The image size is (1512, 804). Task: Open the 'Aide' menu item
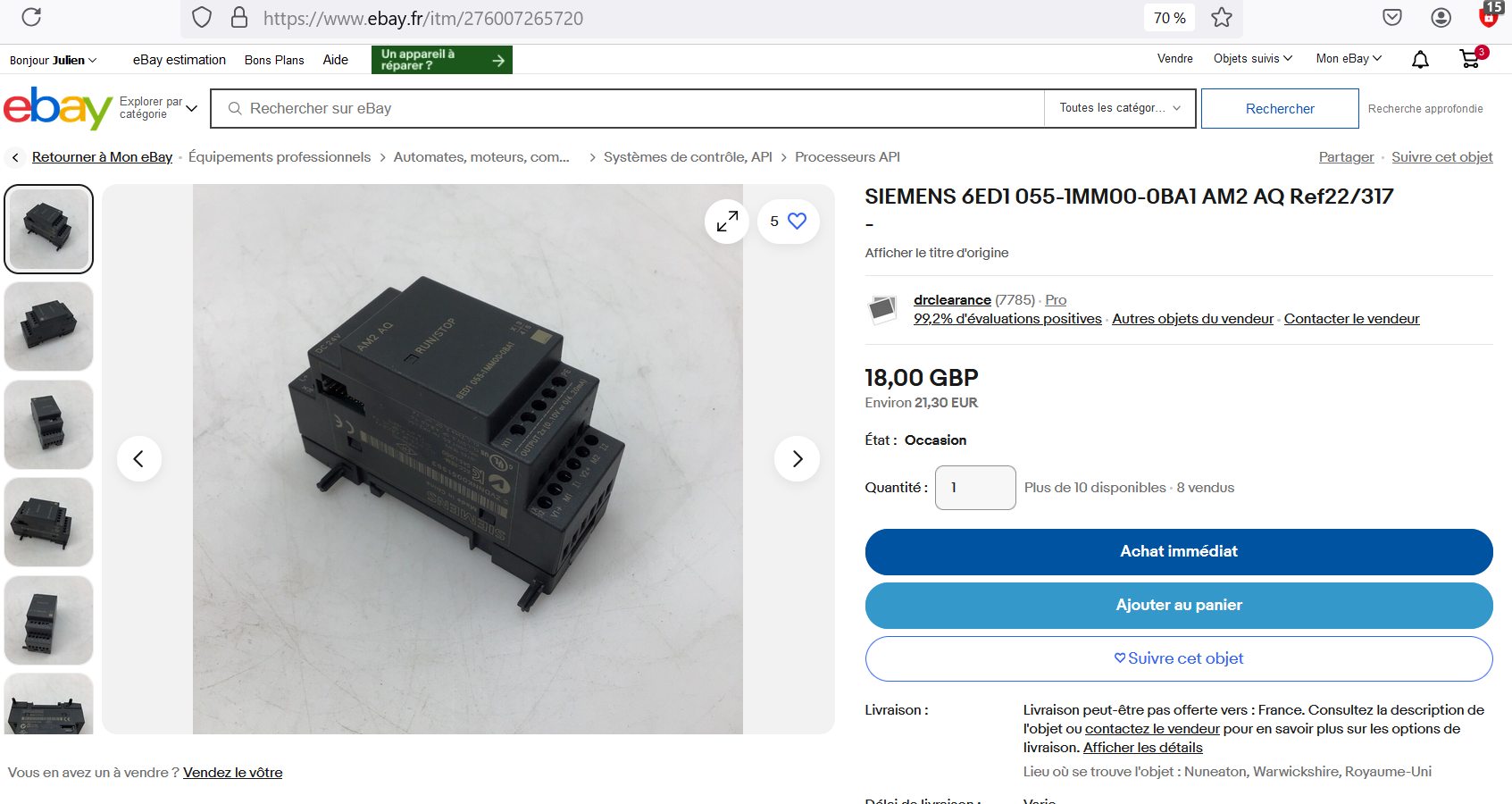point(335,60)
